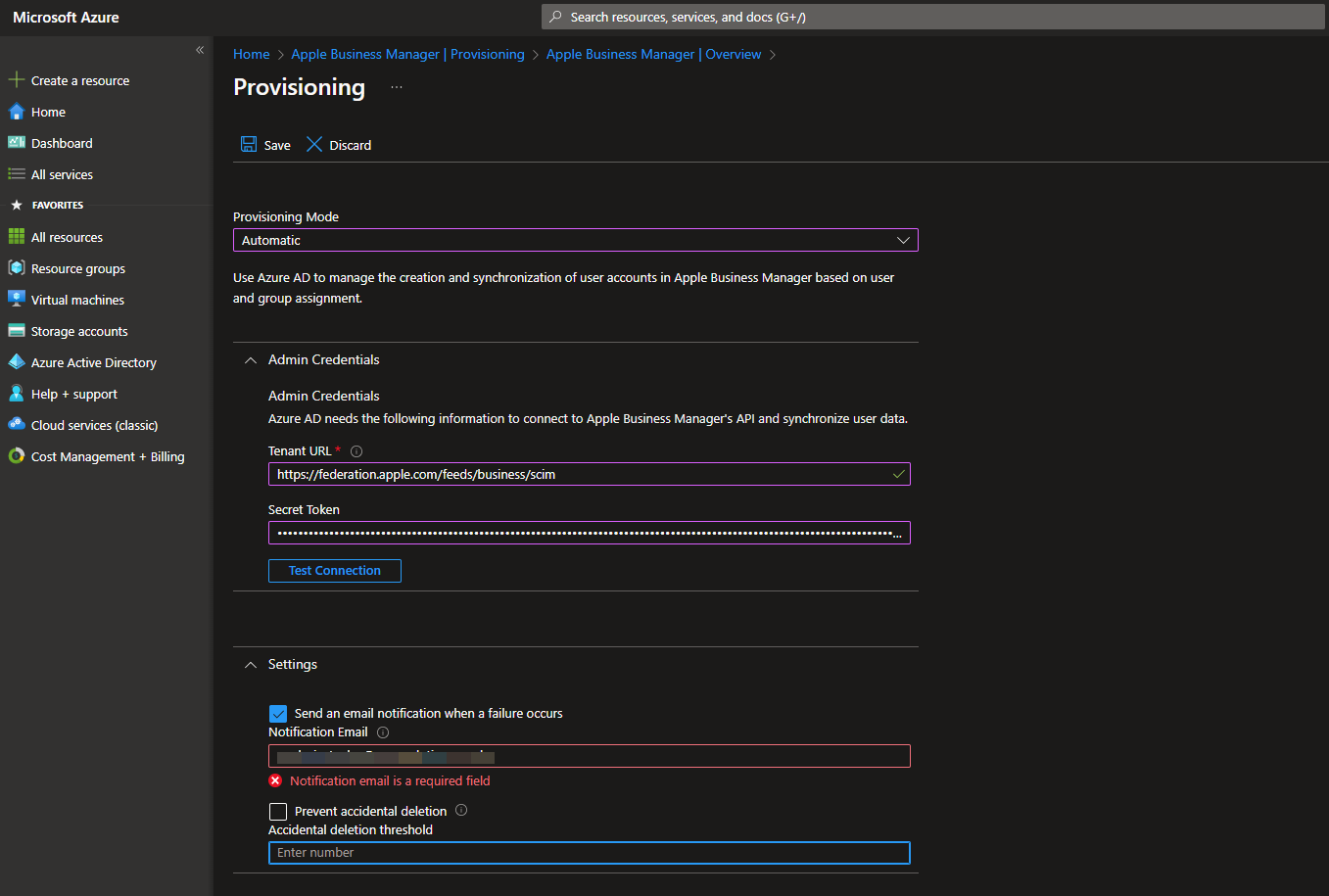Open Create a resource

tap(79, 79)
